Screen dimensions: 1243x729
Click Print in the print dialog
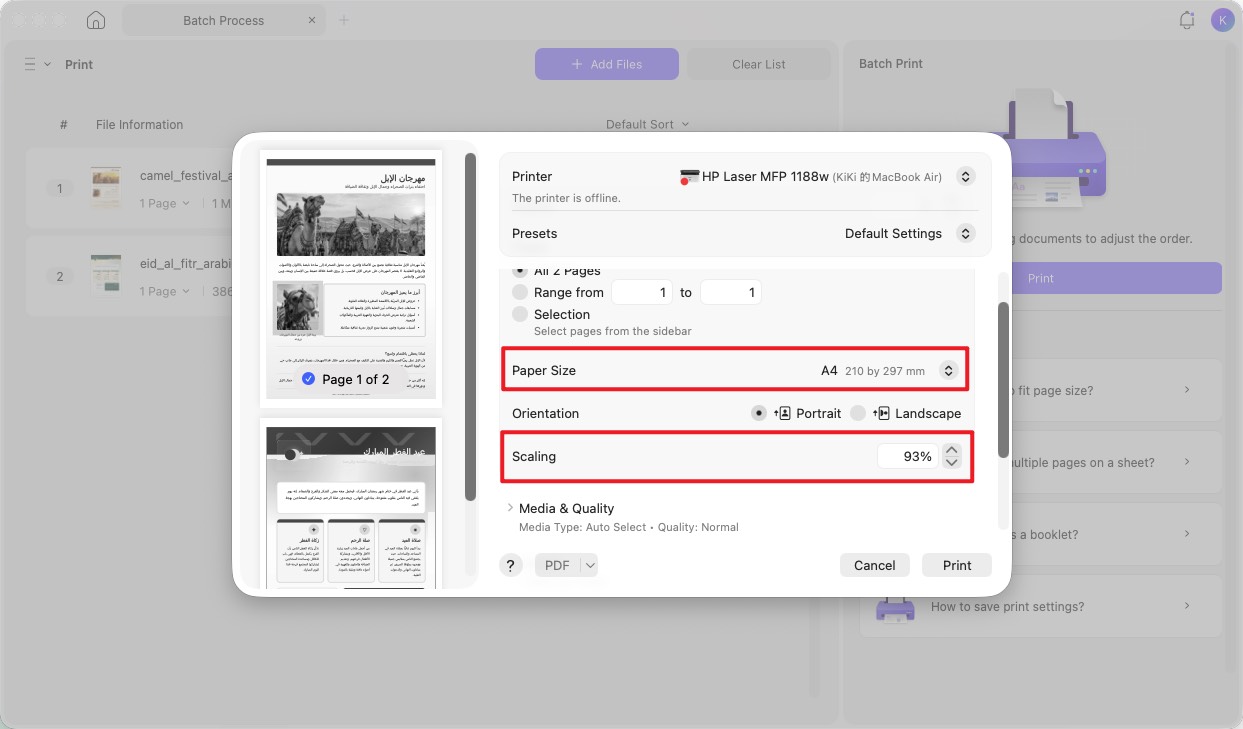pyautogui.click(x=957, y=565)
